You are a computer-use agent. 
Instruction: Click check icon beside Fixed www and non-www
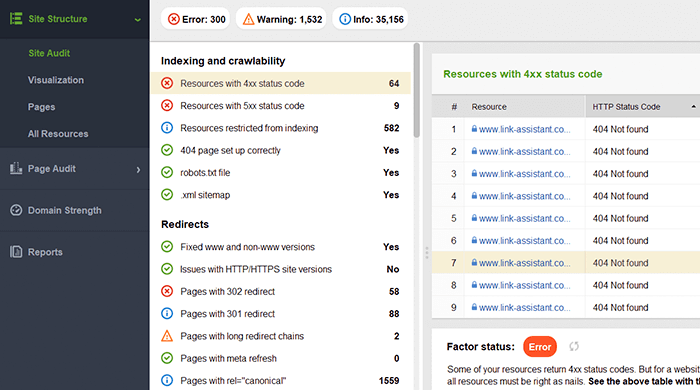(x=167, y=247)
